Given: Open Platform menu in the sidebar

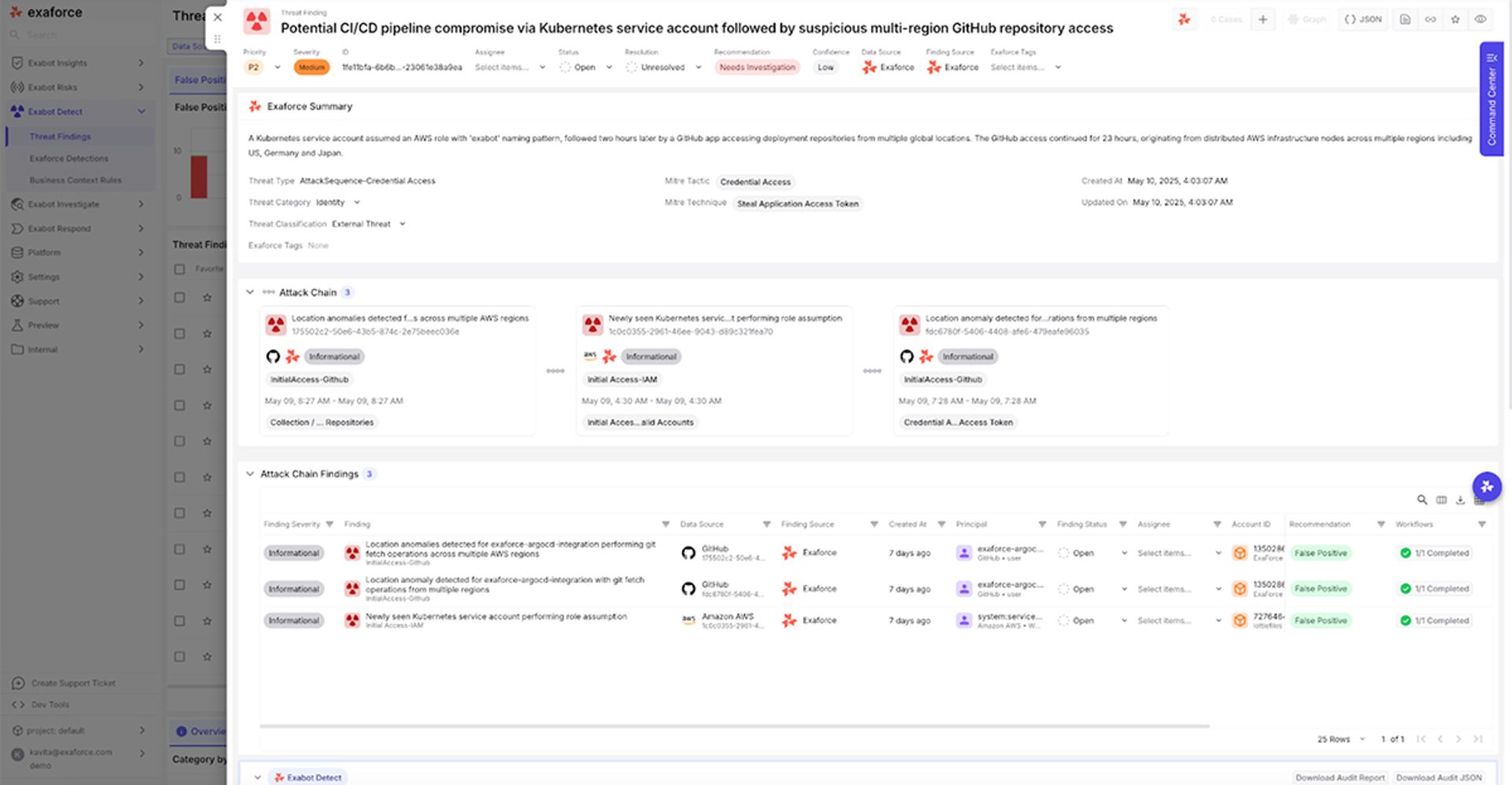Looking at the screenshot, I should click(78, 253).
